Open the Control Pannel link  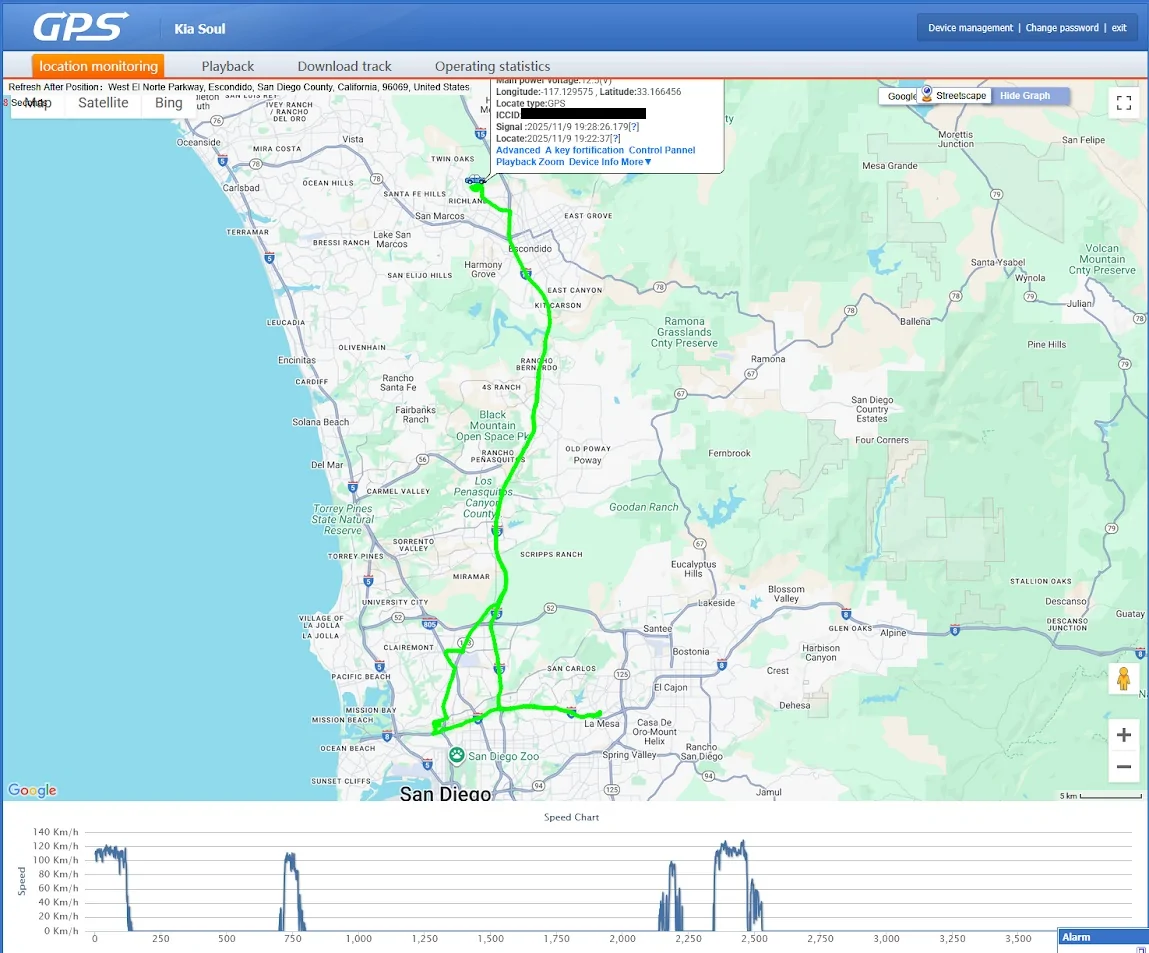[662, 150]
